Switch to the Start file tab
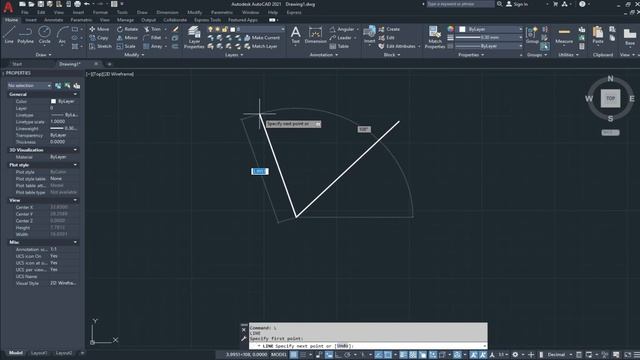 click(x=17, y=64)
